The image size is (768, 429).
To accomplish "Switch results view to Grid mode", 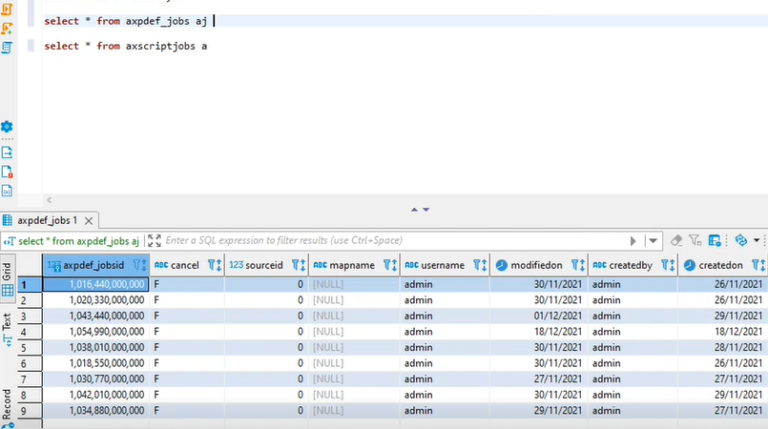I will [7, 271].
